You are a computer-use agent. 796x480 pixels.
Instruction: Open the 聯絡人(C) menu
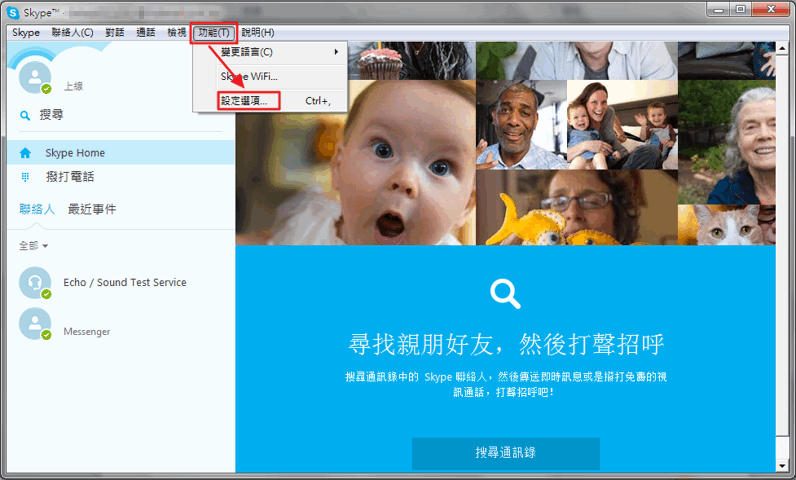pos(73,32)
